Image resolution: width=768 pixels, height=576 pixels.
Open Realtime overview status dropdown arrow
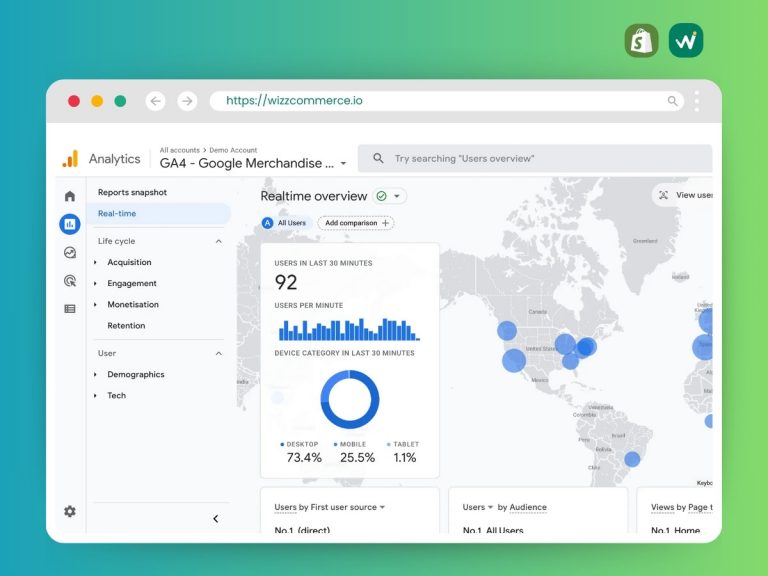pos(397,196)
